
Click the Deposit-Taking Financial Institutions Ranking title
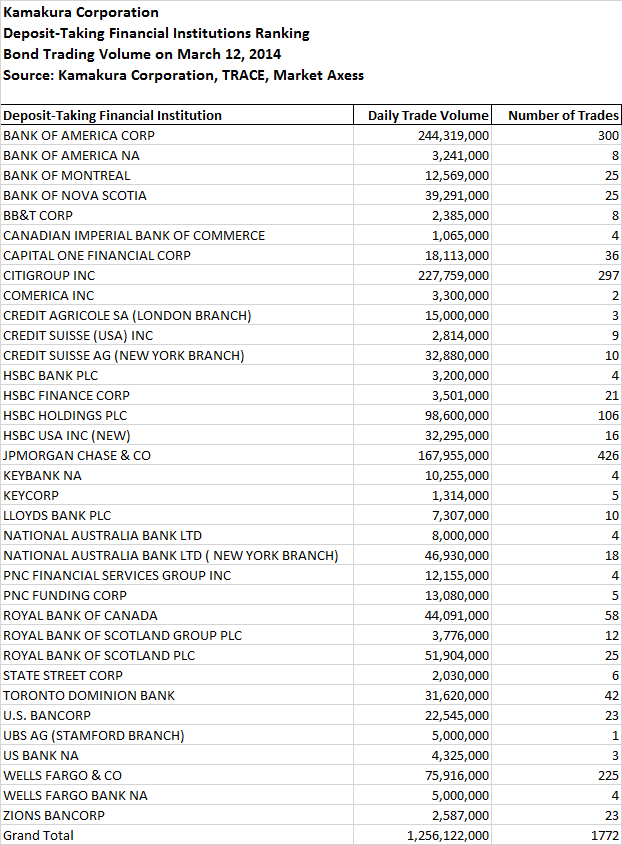(x=156, y=33)
